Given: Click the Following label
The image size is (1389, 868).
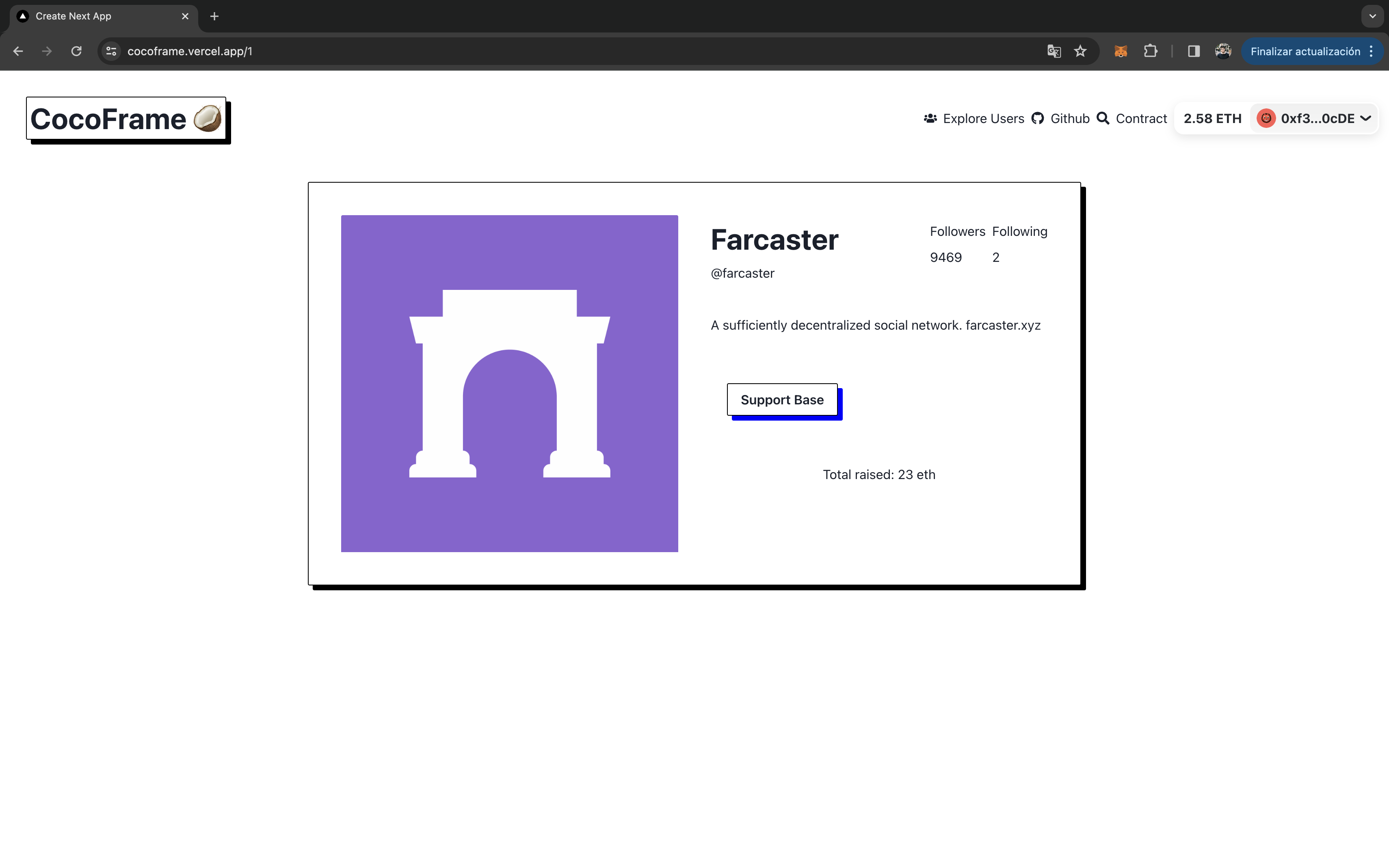Looking at the screenshot, I should tap(1019, 231).
